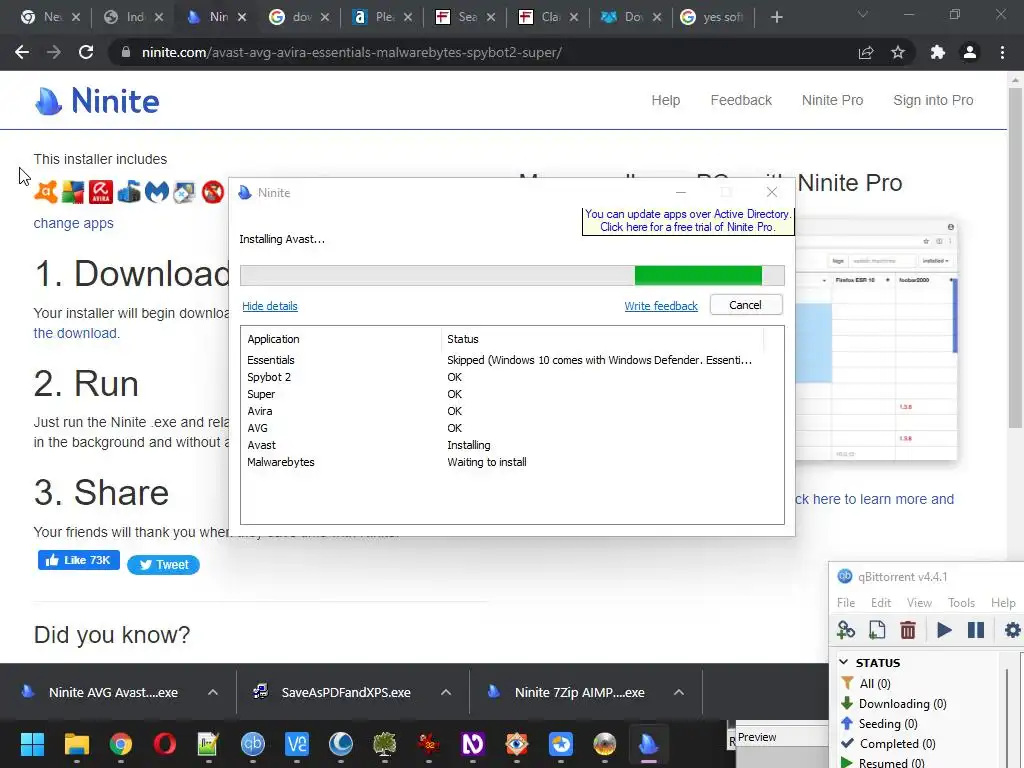Click the Ninite Pro screenshot thumbnail
1024x768 pixels.
876,340
